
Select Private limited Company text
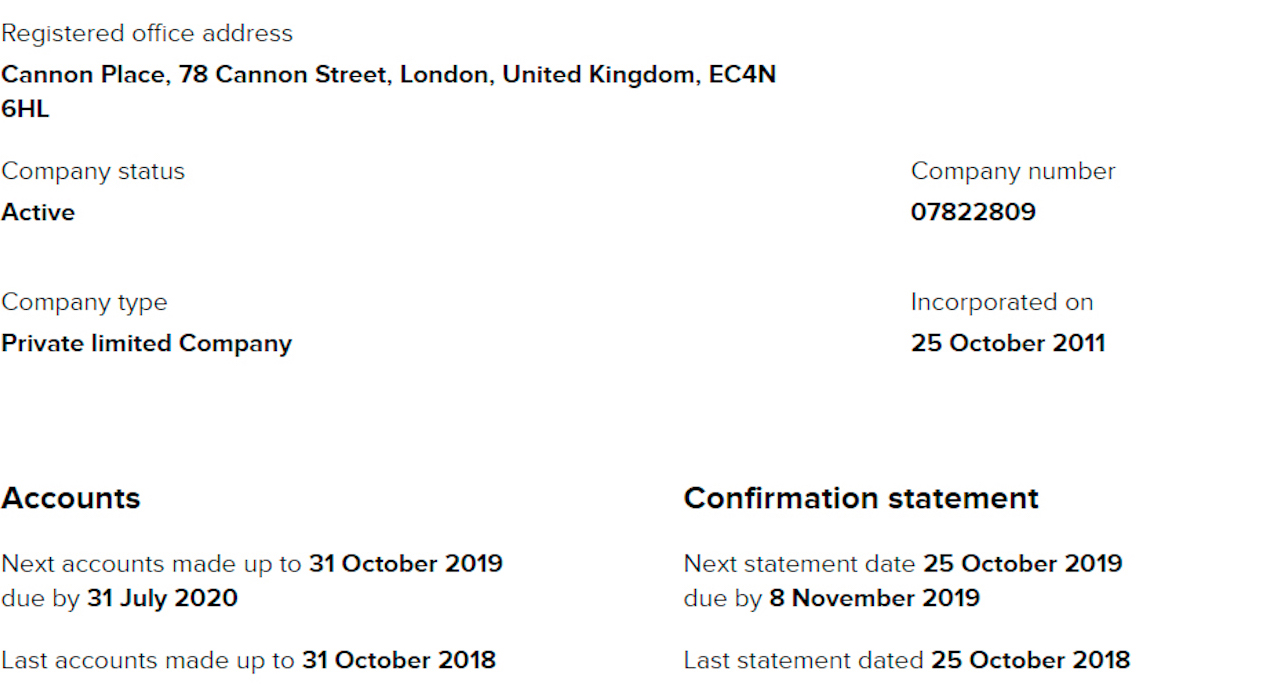pyautogui.click(x=146, y=344)
